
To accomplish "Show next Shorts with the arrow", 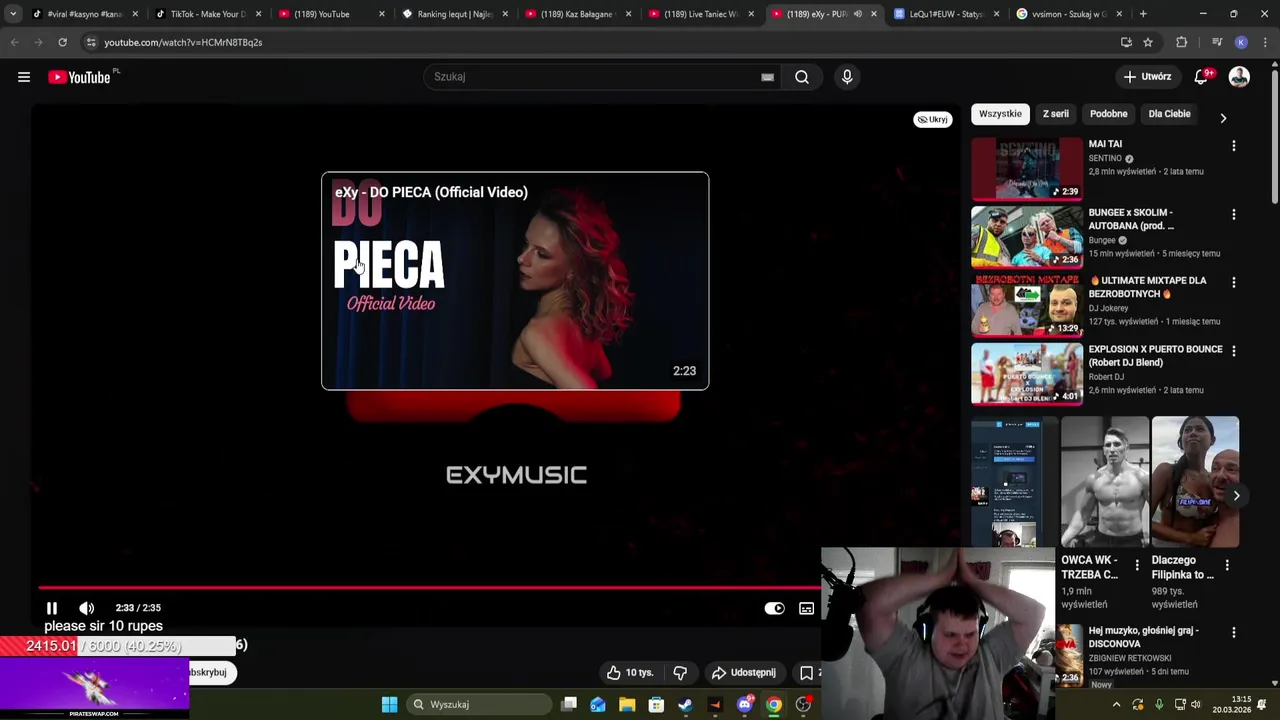I will click(1236, 496).
